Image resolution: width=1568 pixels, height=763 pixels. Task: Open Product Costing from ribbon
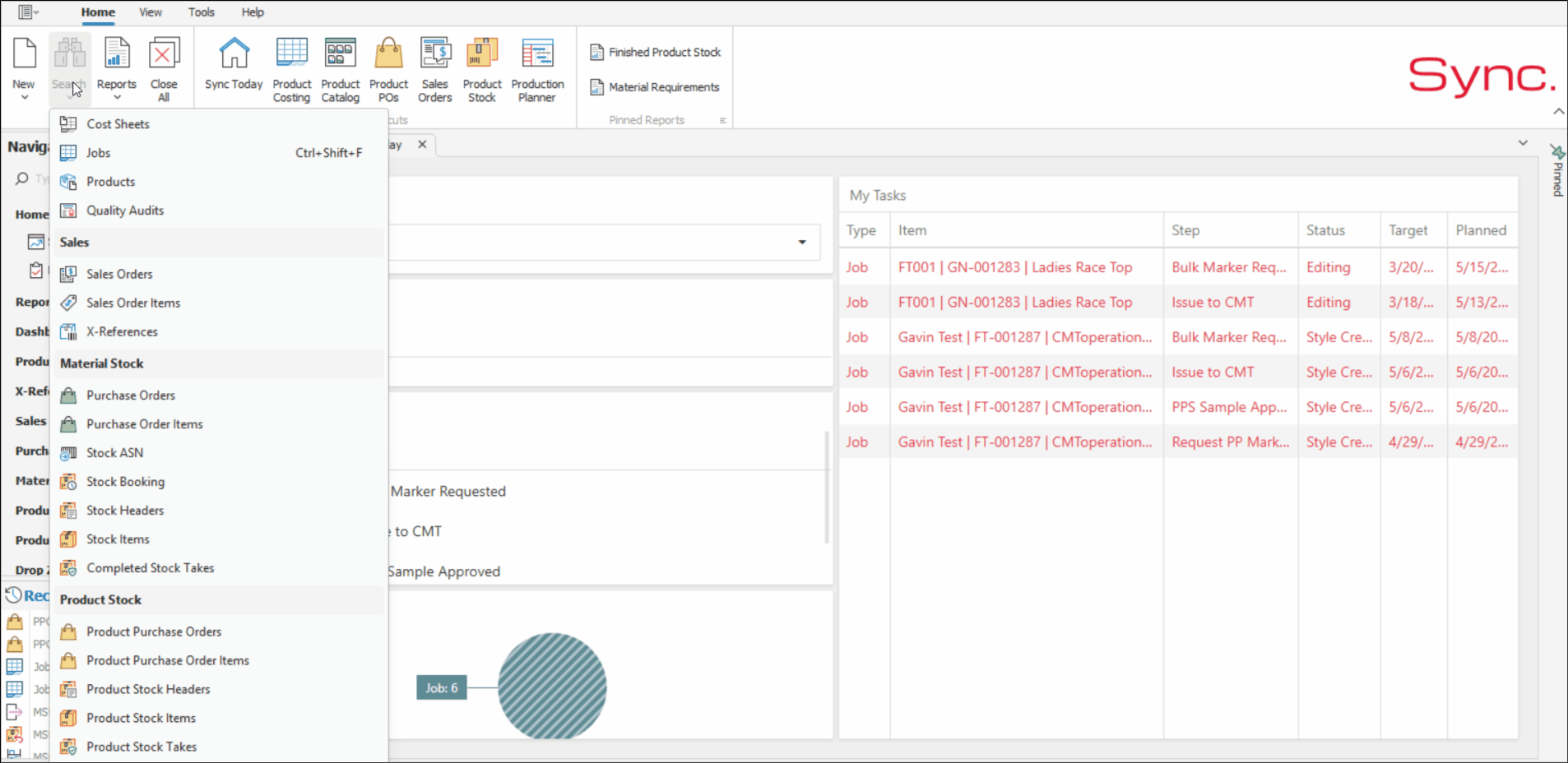(x=291, y=69)
